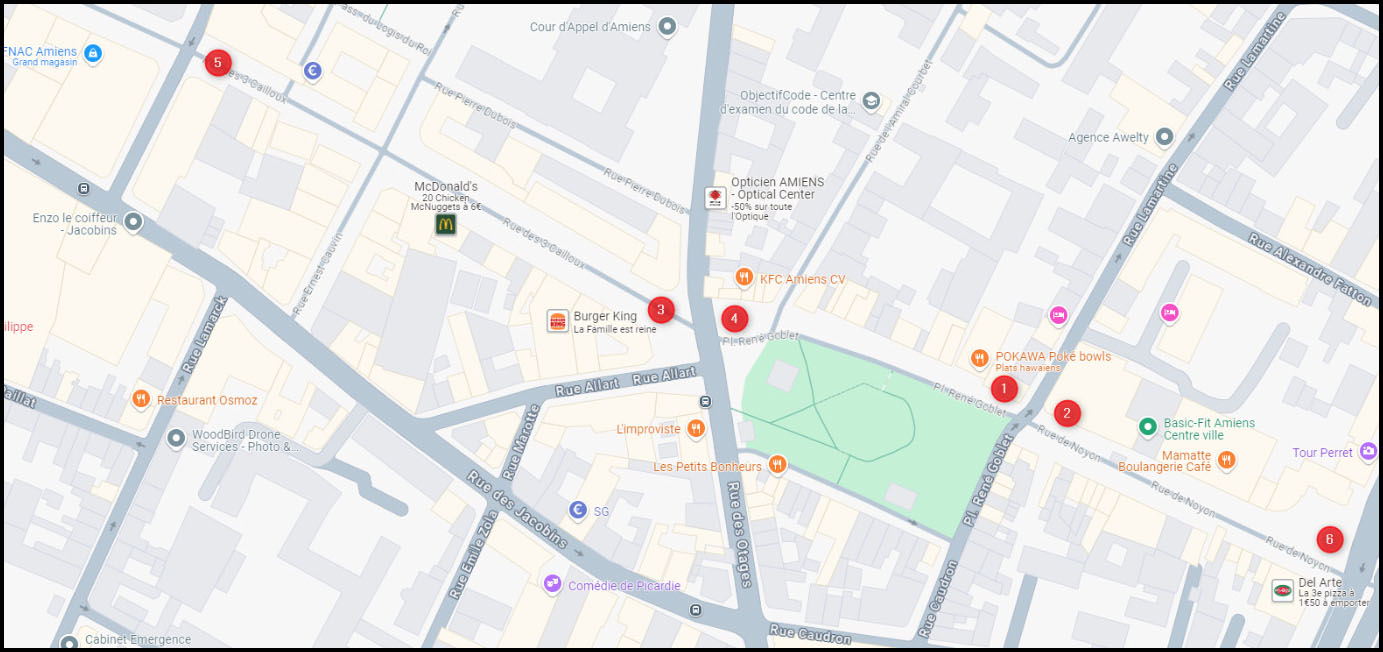Open the ObjectifCode graduation cap icon
1383x652 pixels.
coord(871,101)
